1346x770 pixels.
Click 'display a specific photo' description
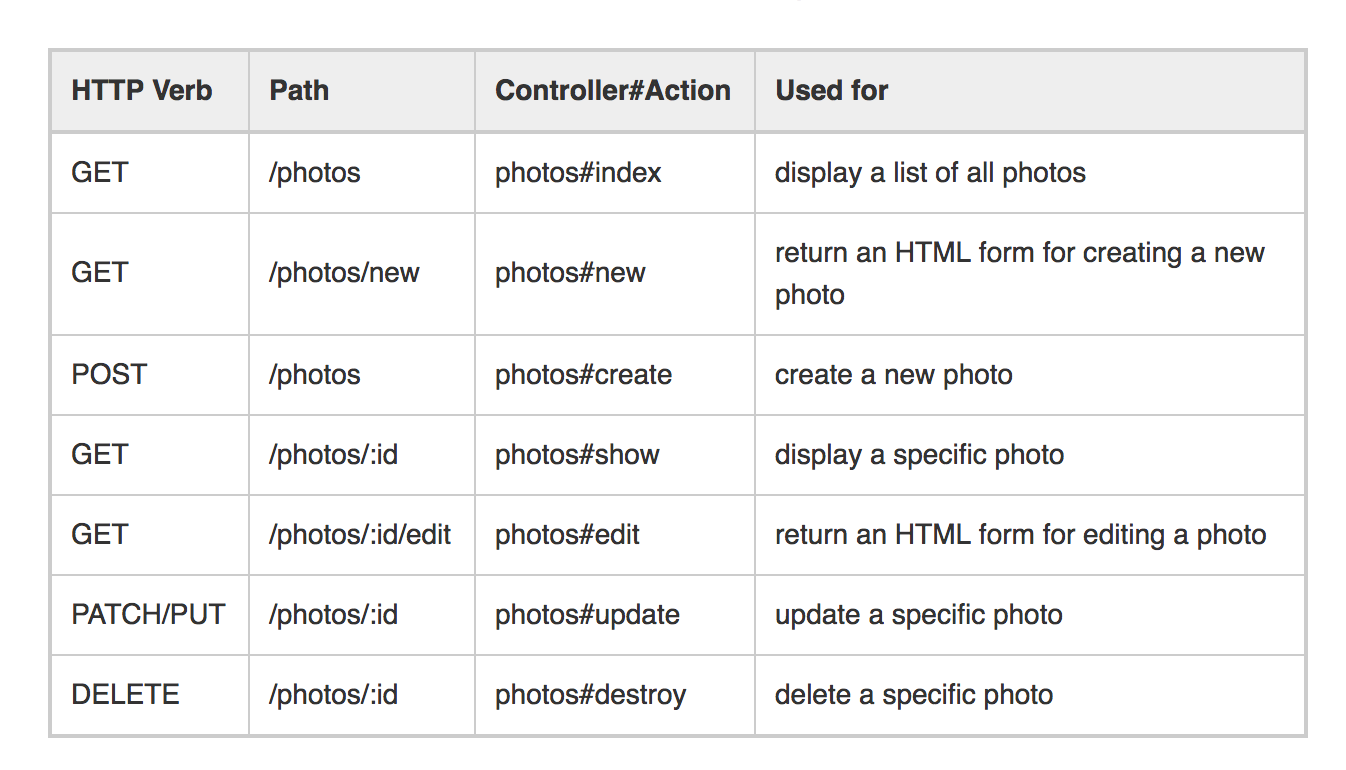tap(919, 455)
